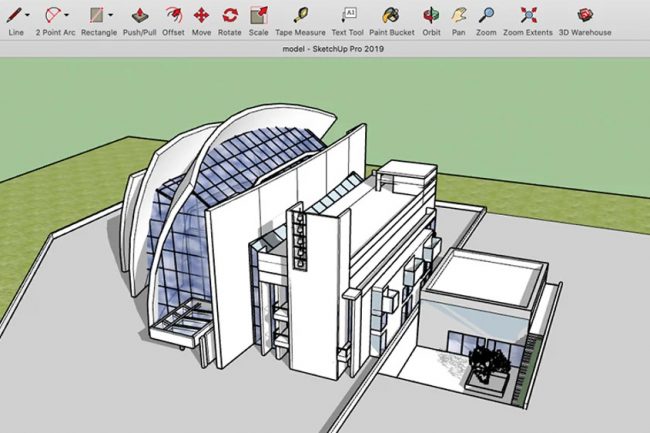
Task: Select the Rectangle tool
Action: 96,14
